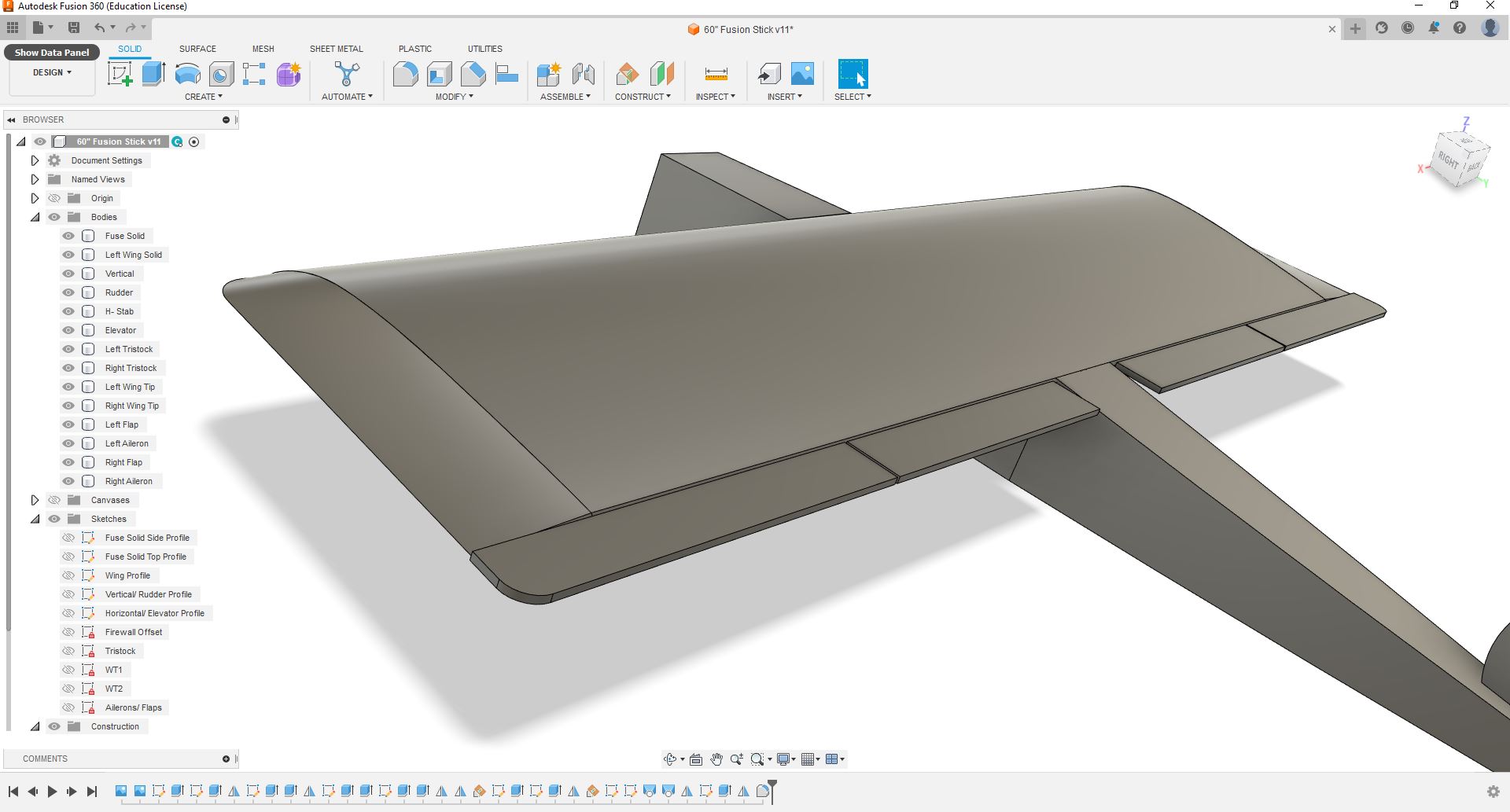Show the Wing Profile sketch
This screenshot has height=812, width=1510.
point(68,575)
